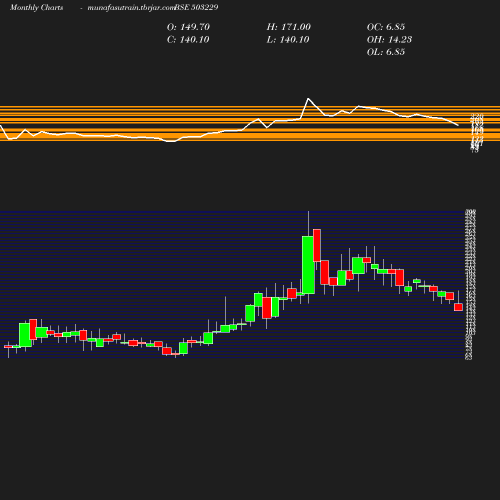Image resolution: width=500 pixels, height=500 pixels.
Task: Select the 'OL: 6.85' value
Action: point(386,52)
